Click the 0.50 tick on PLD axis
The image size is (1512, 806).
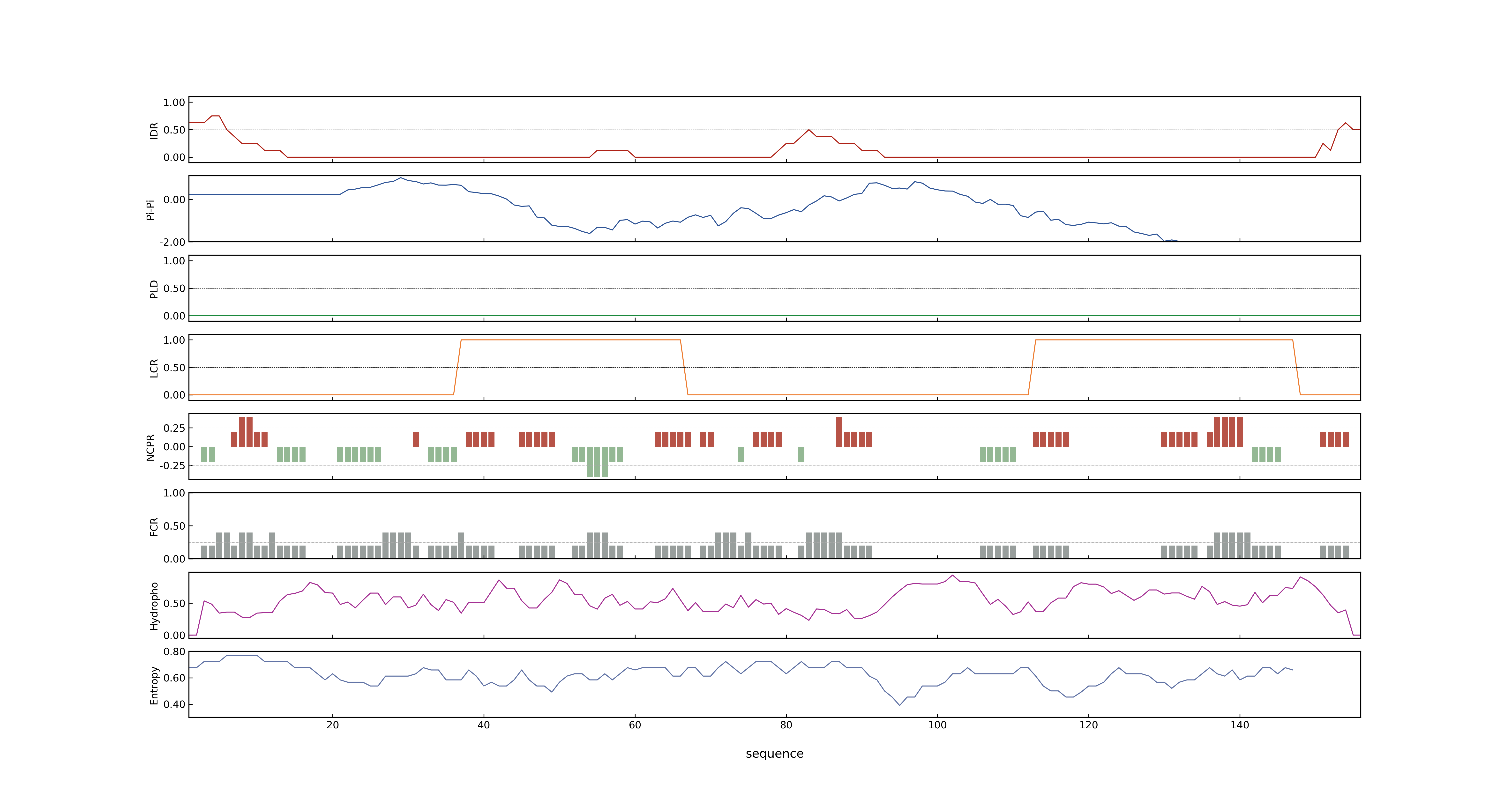point(174,288)
